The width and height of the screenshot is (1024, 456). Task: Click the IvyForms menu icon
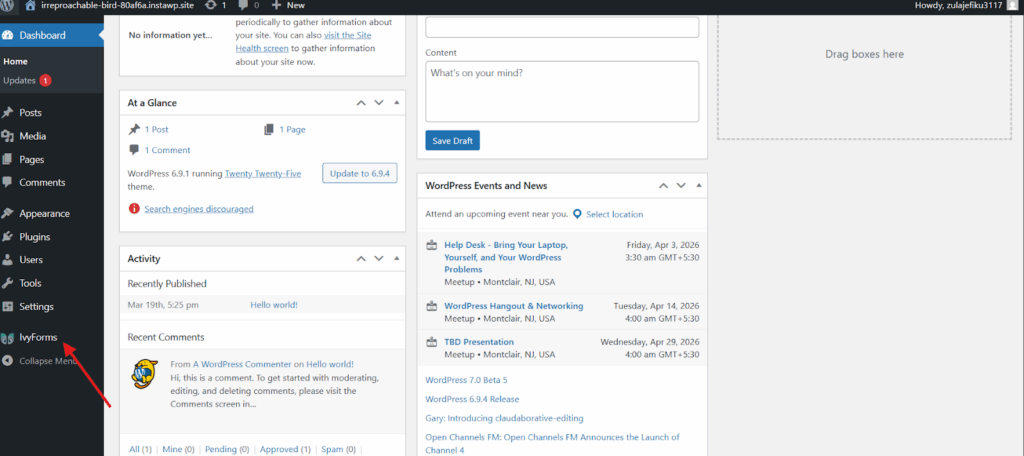click(8, 338)
